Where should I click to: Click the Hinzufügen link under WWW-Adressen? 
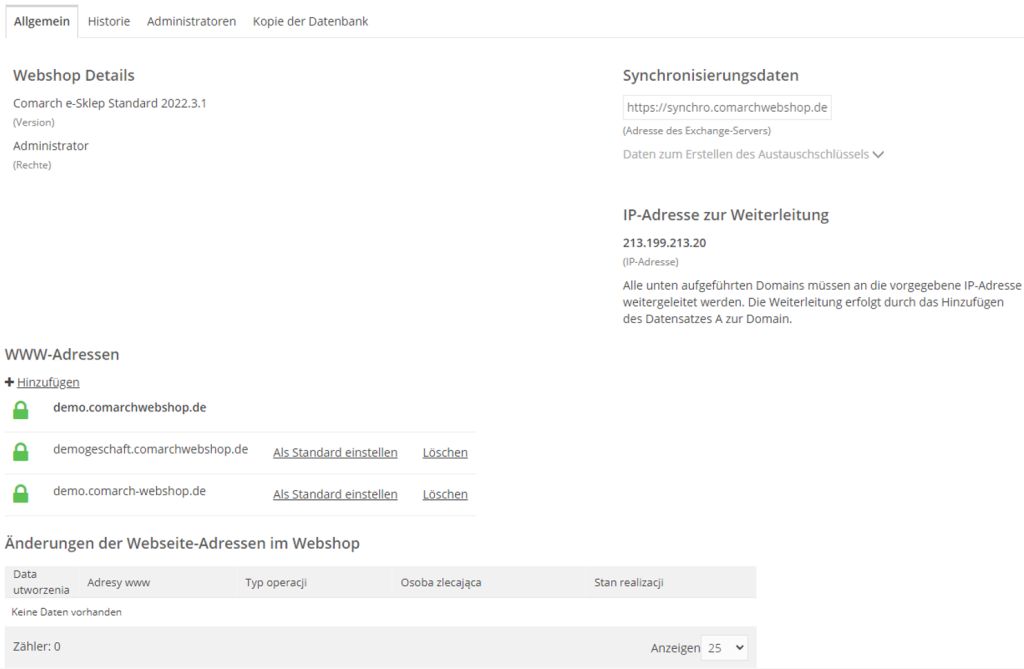[48, 382]
